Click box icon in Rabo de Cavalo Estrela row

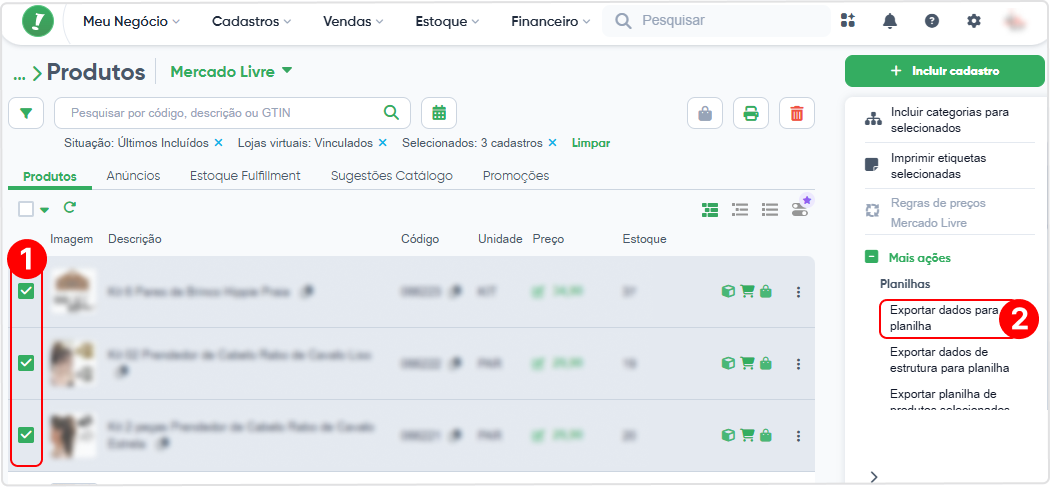click(x=728, y=436)
